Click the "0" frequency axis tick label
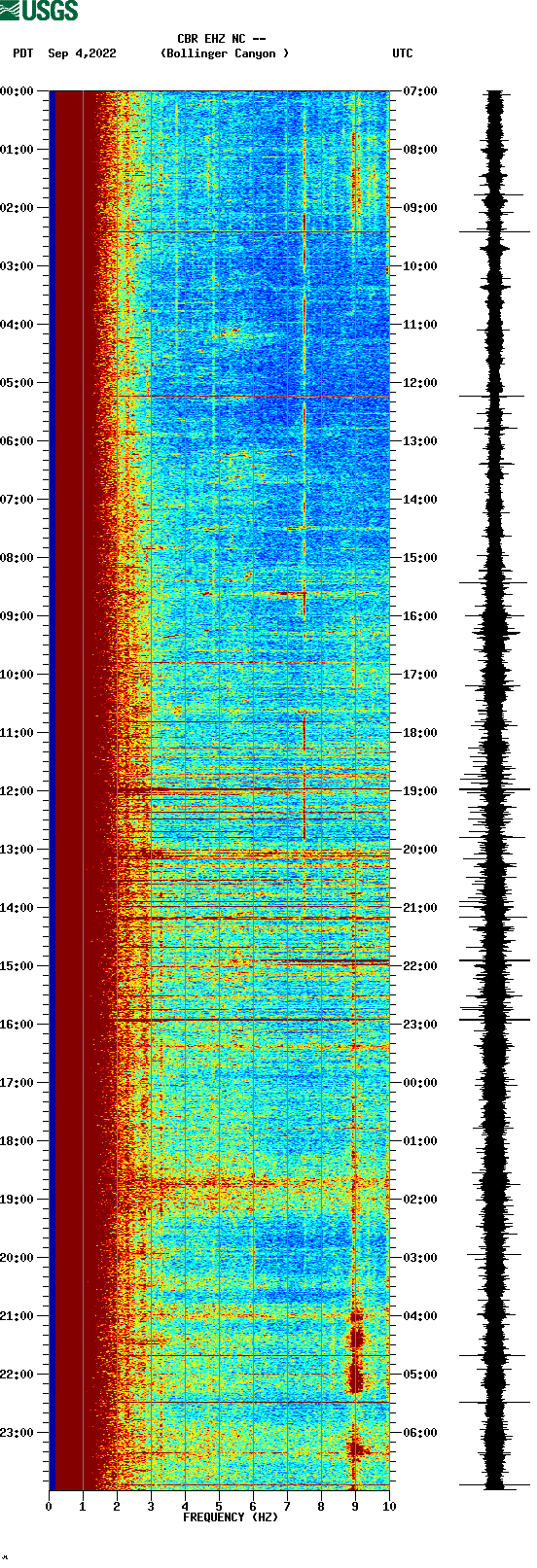 point(49,1507)
